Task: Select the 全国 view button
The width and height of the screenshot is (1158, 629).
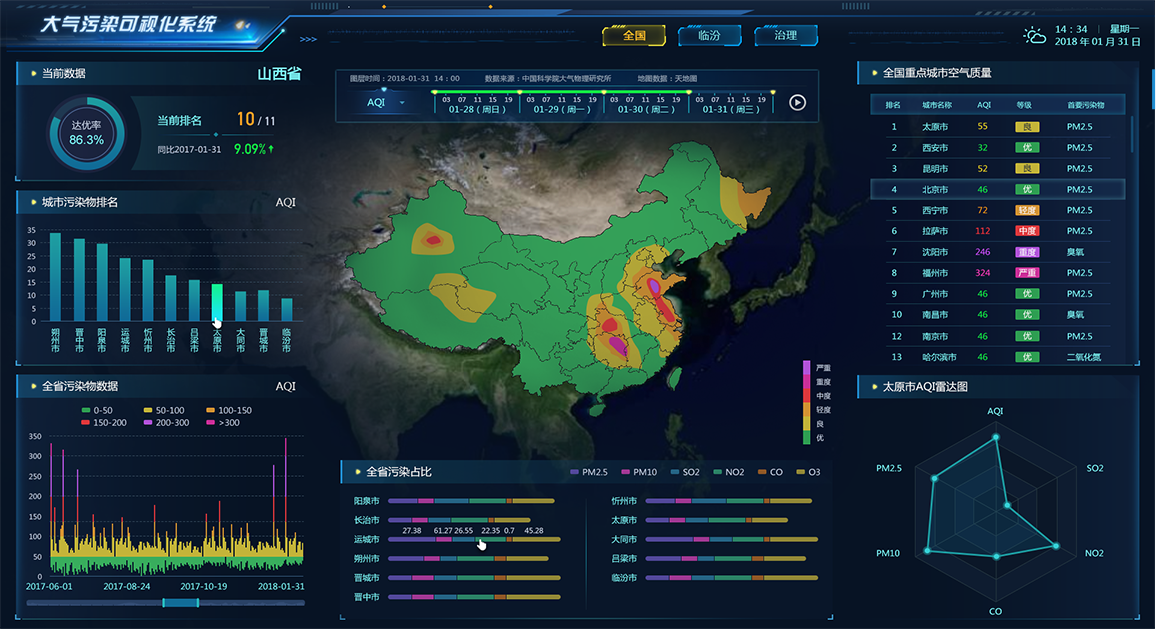Action: click(634, 36)
